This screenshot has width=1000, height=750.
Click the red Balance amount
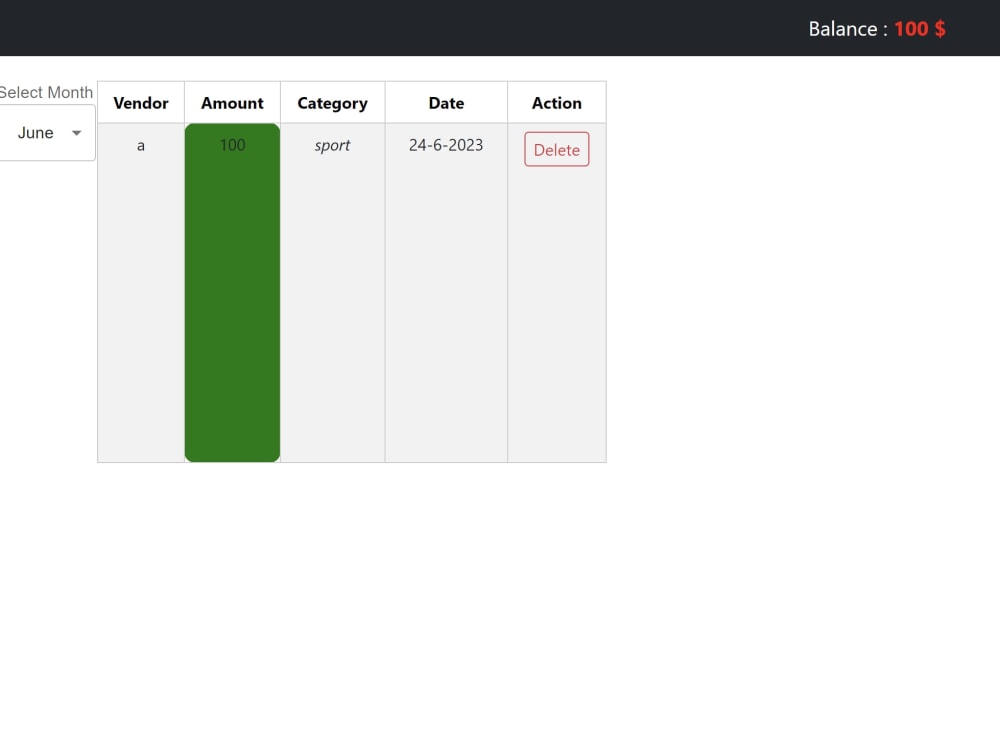tap(919, 29)
